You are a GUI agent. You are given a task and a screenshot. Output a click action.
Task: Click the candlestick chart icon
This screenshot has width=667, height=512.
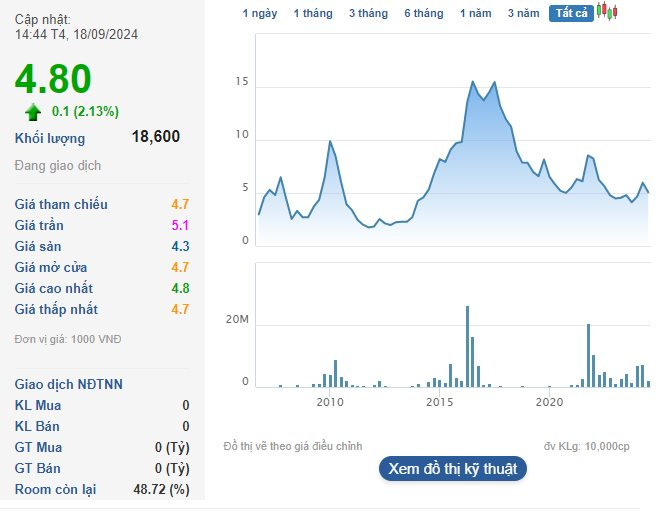[607, 12]
